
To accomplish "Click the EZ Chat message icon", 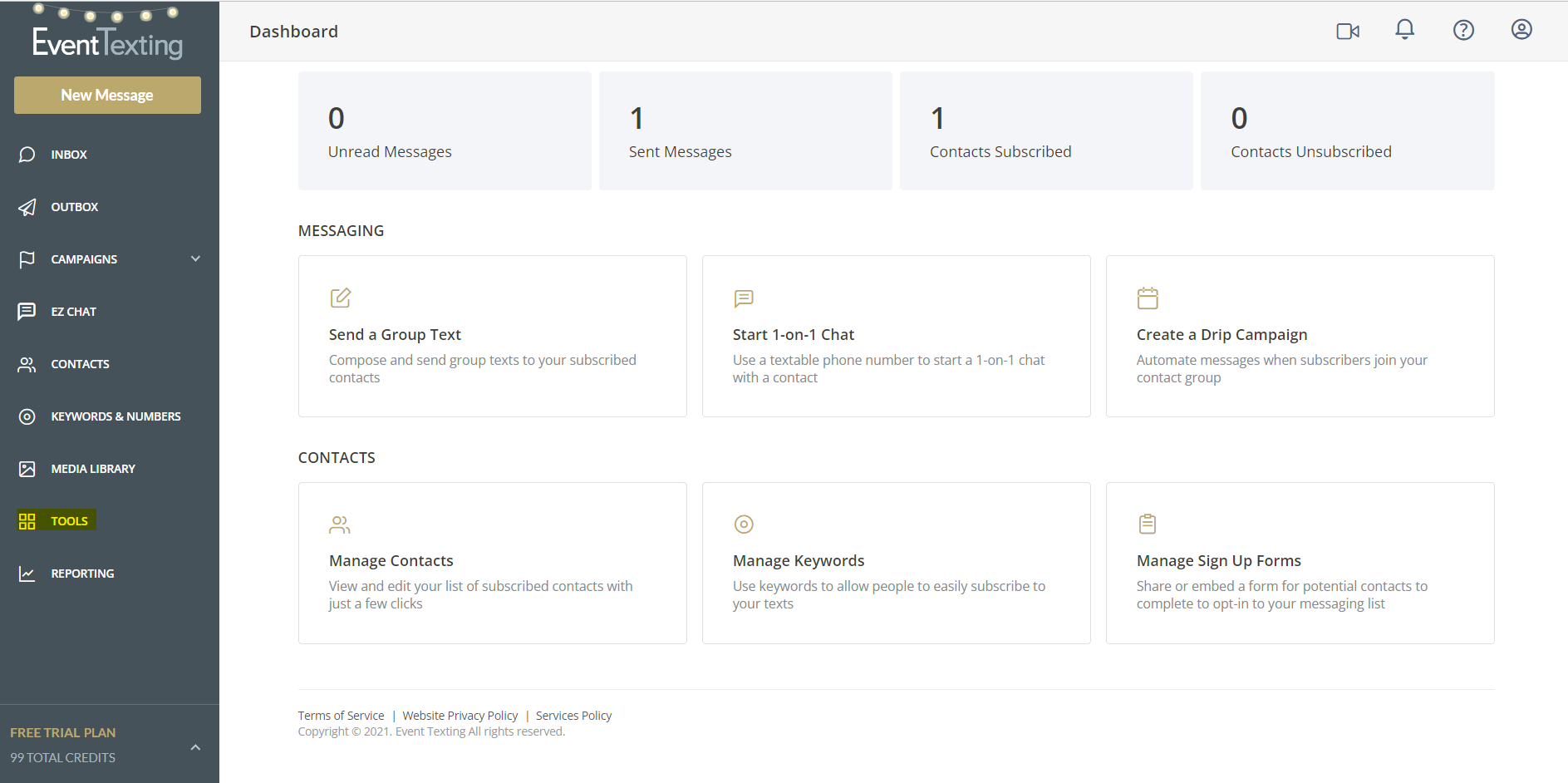I will (x=27, y=312).
